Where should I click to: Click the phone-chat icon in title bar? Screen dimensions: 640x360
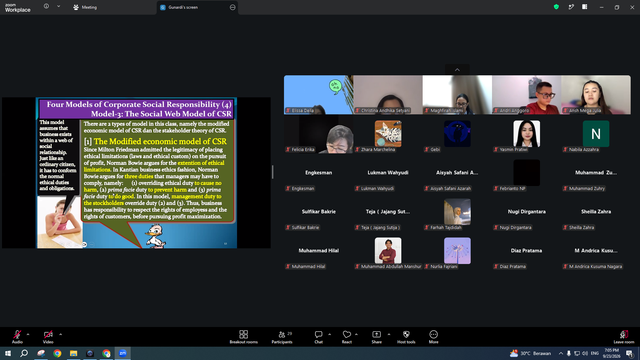coord(571,7)
